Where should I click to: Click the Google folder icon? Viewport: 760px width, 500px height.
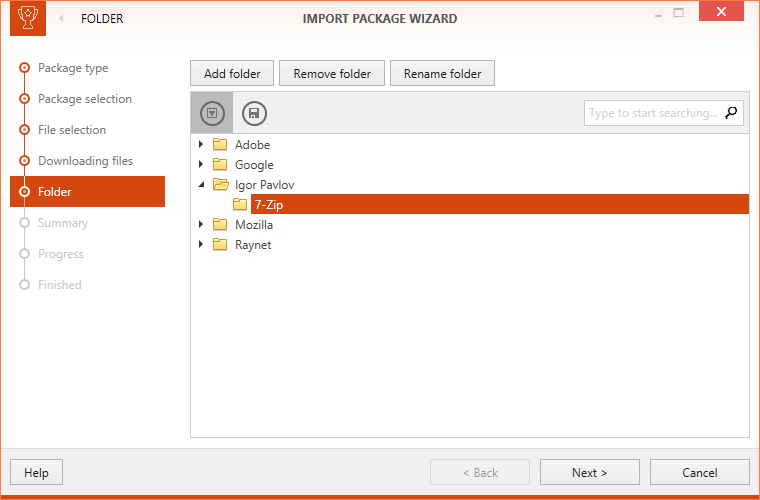click(x=220, y=164)
